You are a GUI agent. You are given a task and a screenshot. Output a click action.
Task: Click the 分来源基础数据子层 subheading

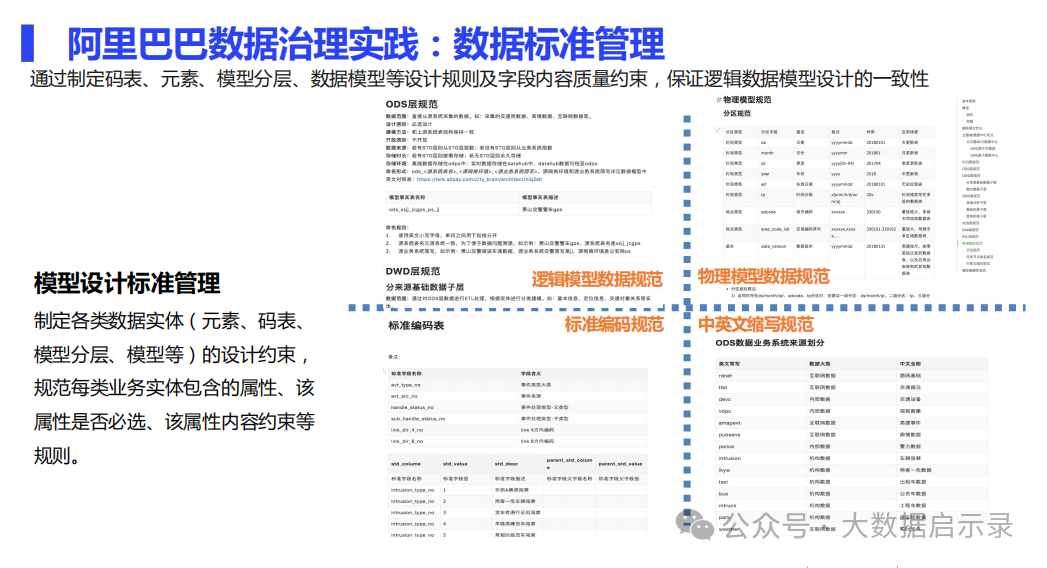coord(424,287)
